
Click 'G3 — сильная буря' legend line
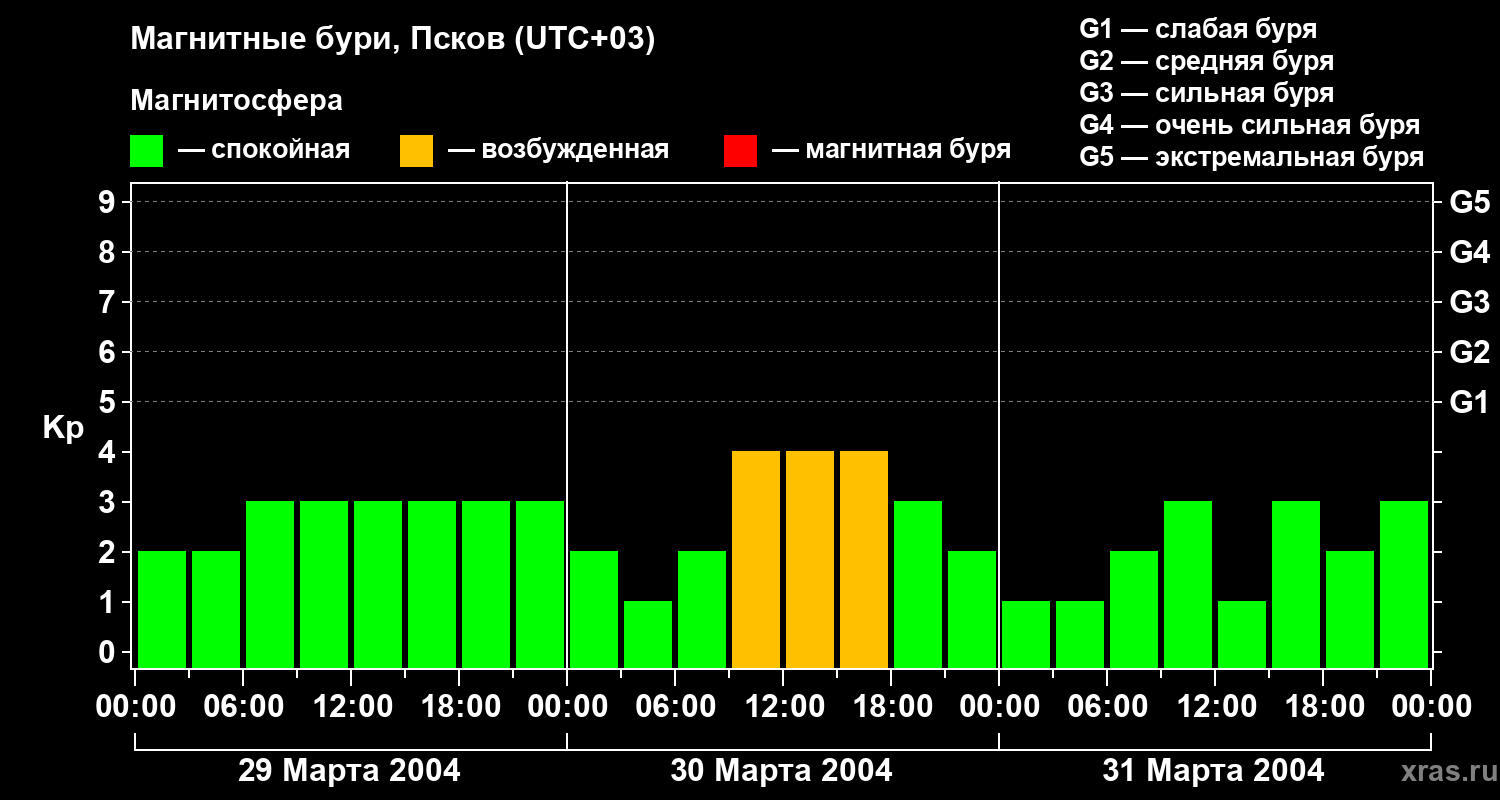(1206, 93)
